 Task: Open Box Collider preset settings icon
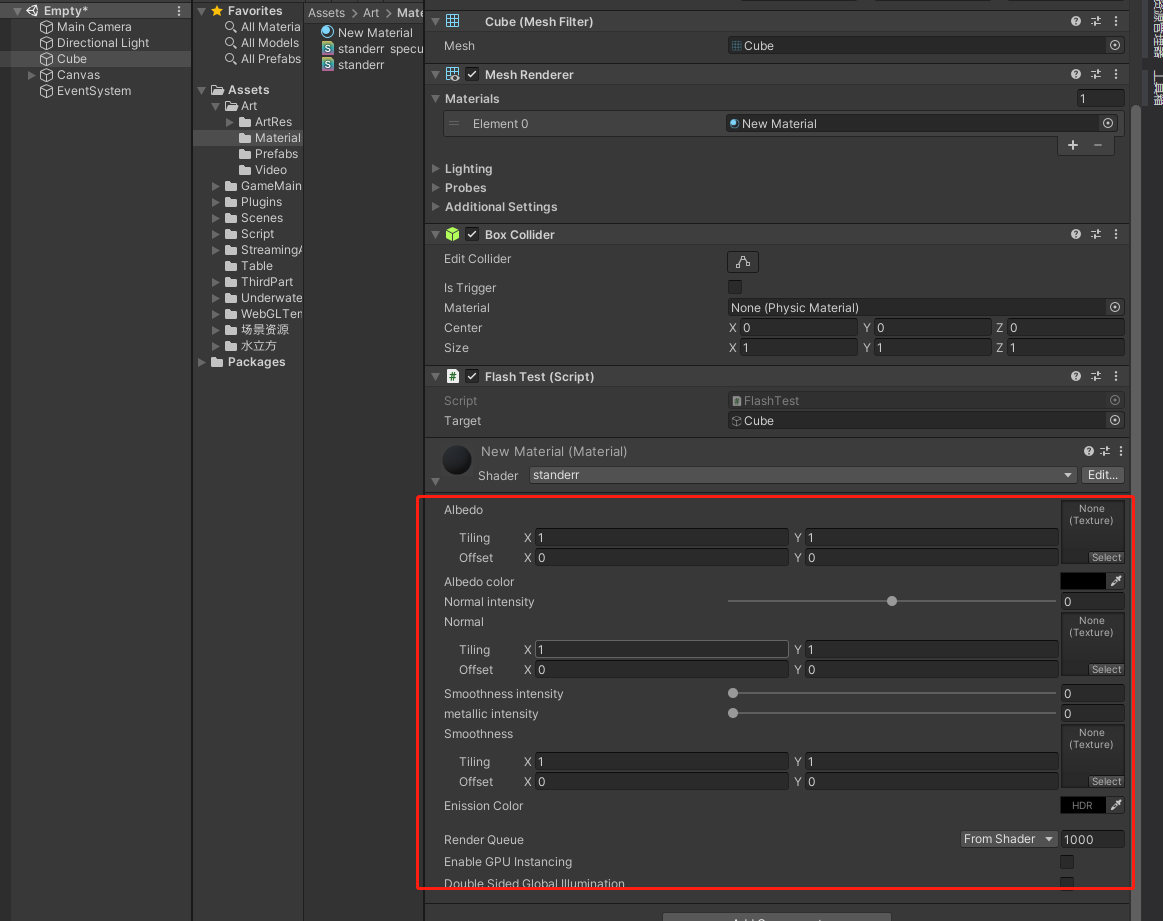1096,235
